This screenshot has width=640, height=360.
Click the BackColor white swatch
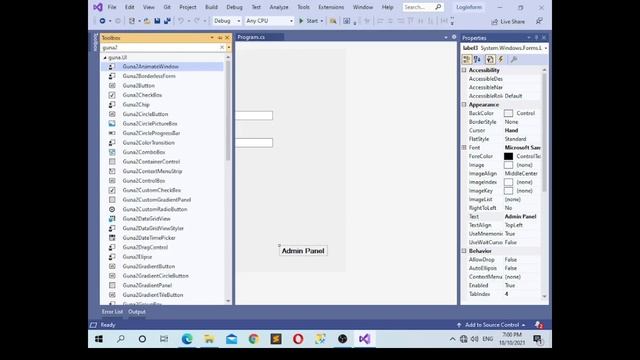click(x=508, y=113)
